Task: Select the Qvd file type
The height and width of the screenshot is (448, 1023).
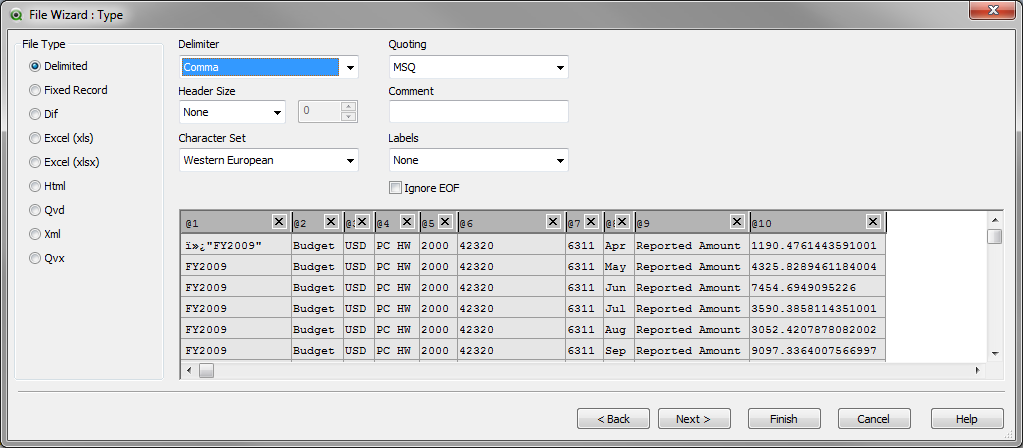Action: coord(46,210)
